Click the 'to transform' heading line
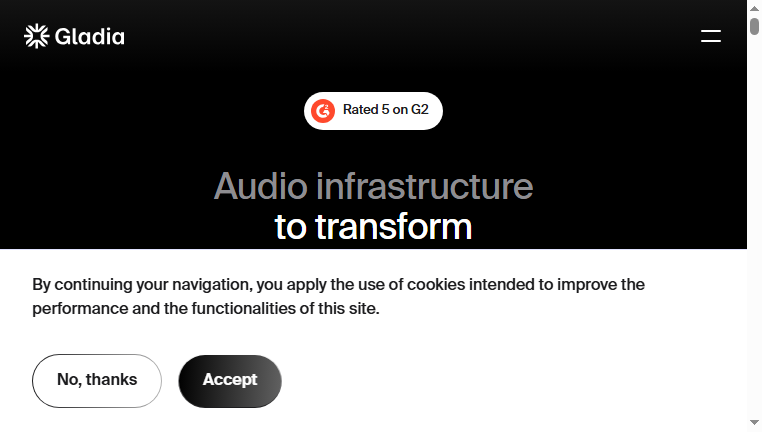The image size is (762, 432). (x=373, y=227)
